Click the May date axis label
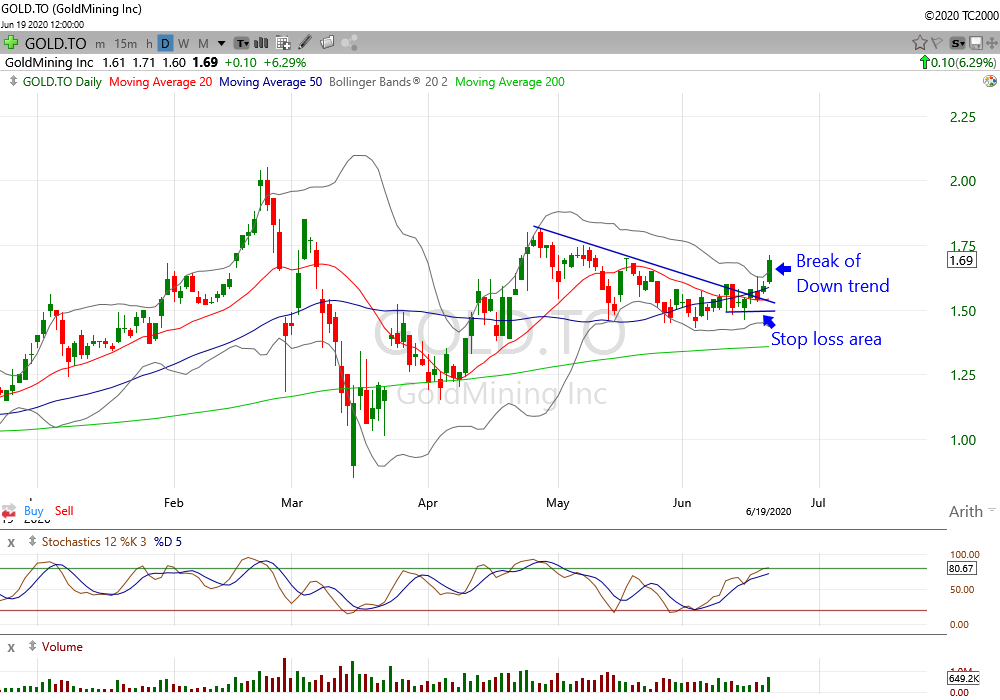Viewport: 1000px width, 700px height. click(557, 503)
